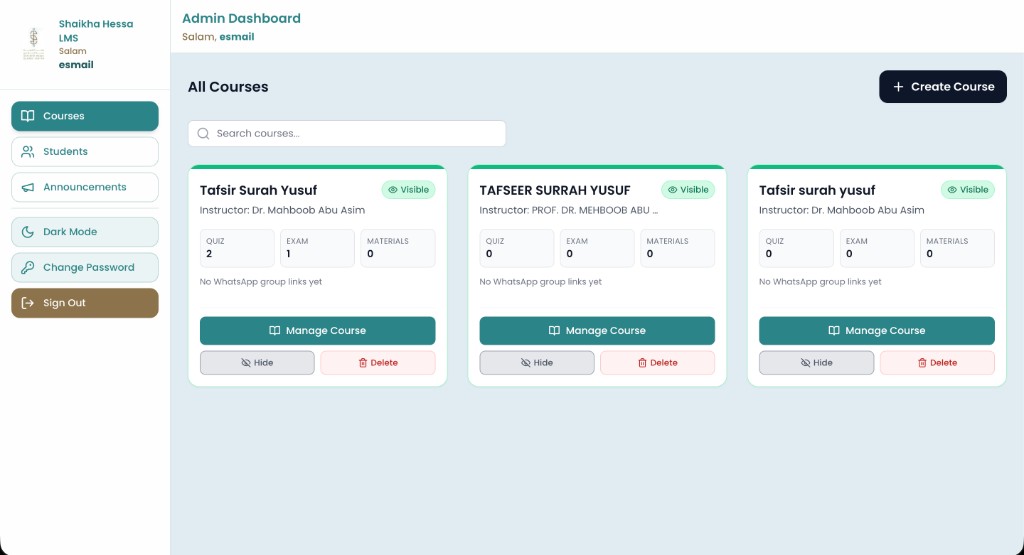Click the people icon beside Students

27,151
